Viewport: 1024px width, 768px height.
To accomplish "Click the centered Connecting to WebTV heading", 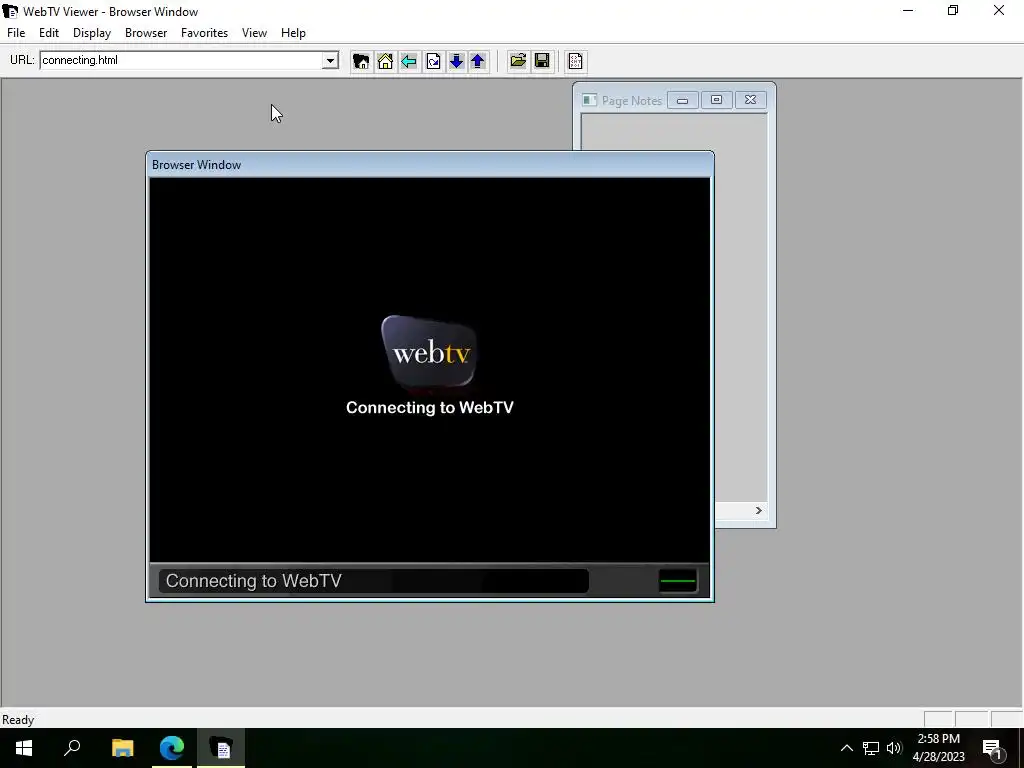I will (430, 408).
